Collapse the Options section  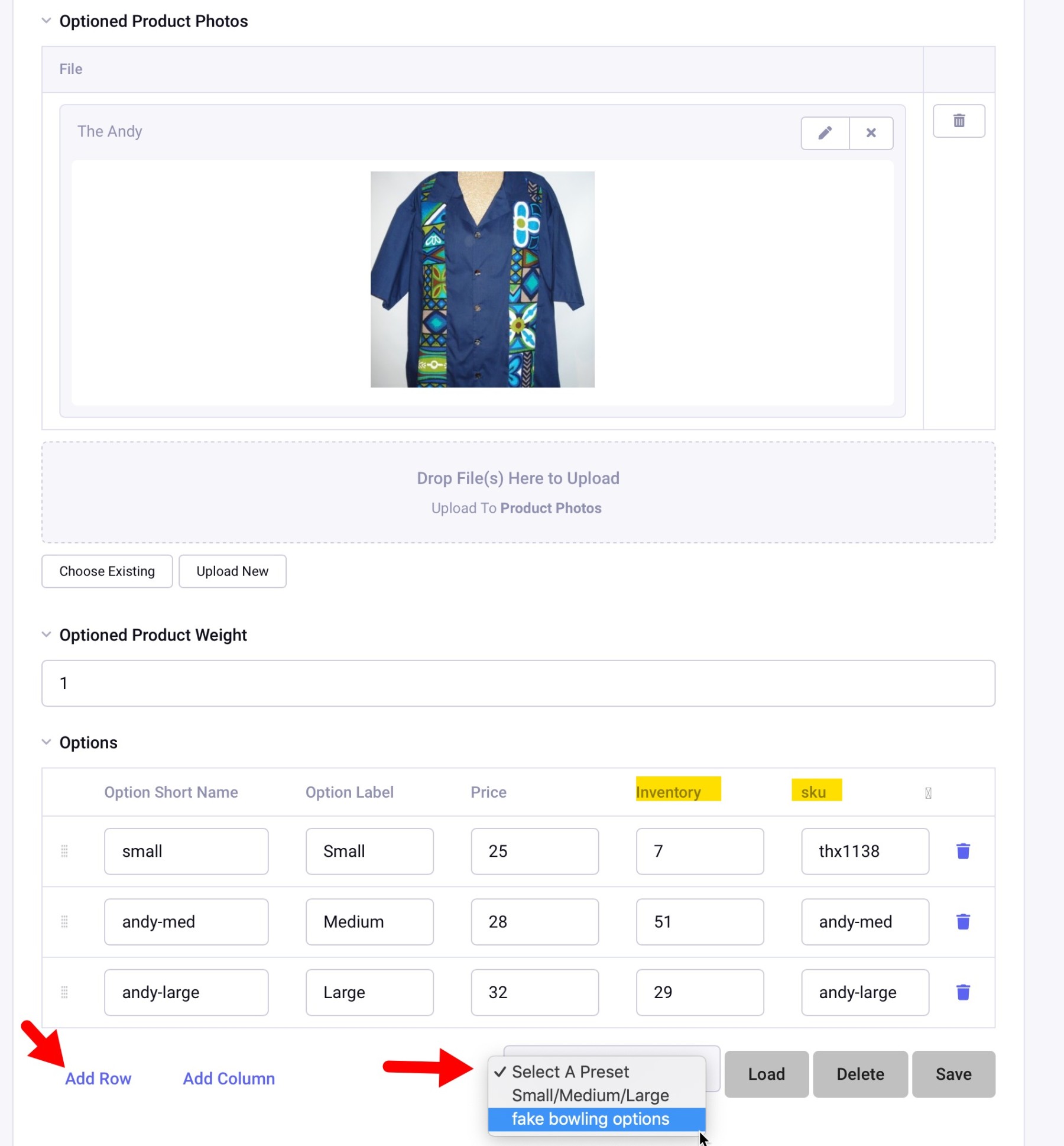coord(46,742)
